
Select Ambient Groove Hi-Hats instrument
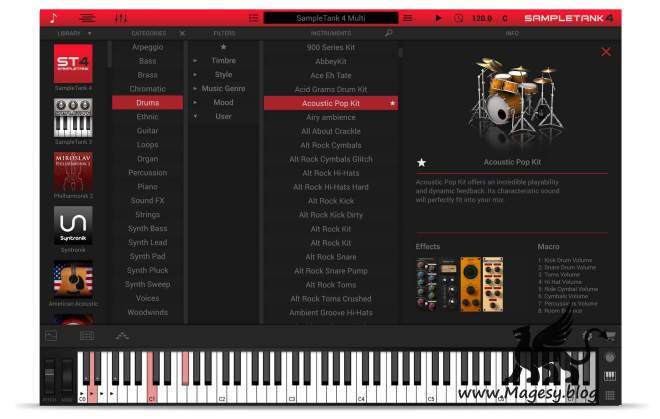(x=331, y=312)
